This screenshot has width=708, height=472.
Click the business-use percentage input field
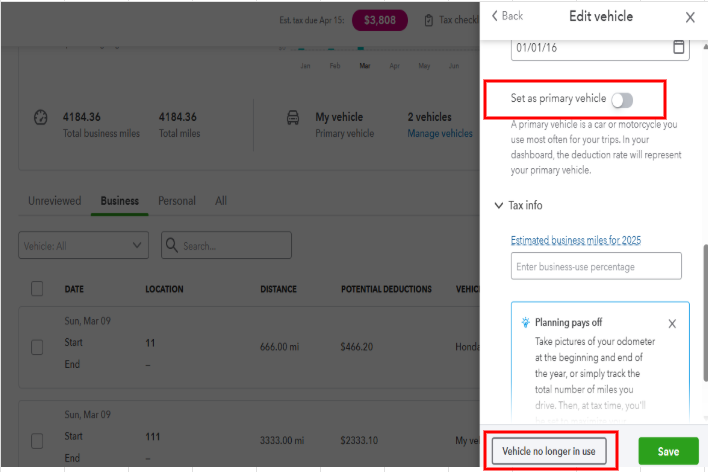tap(596, 266)
